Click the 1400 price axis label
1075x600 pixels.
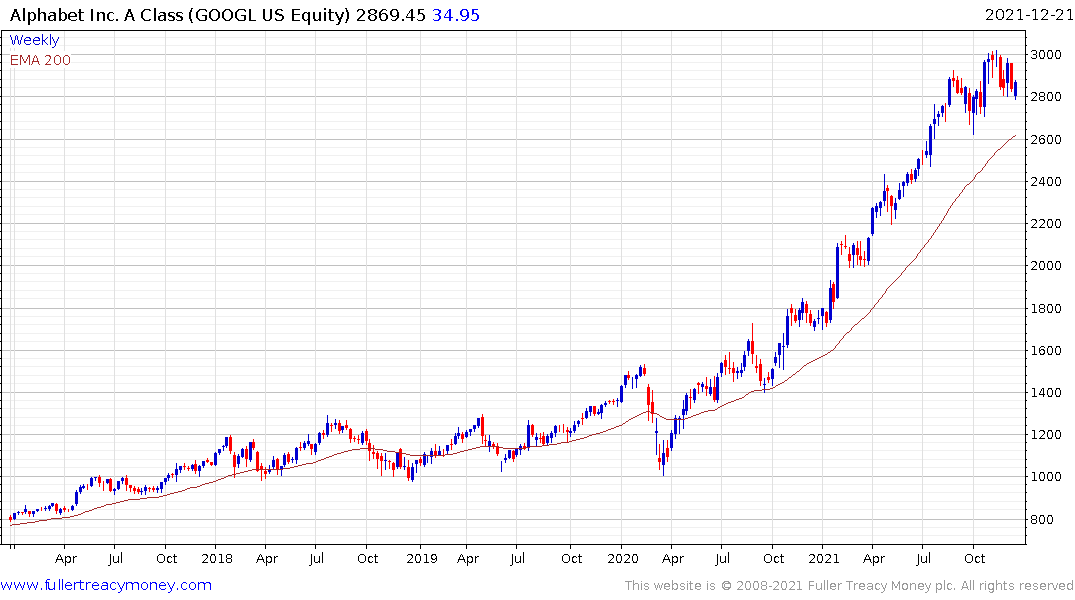[x=1046, y=393]
